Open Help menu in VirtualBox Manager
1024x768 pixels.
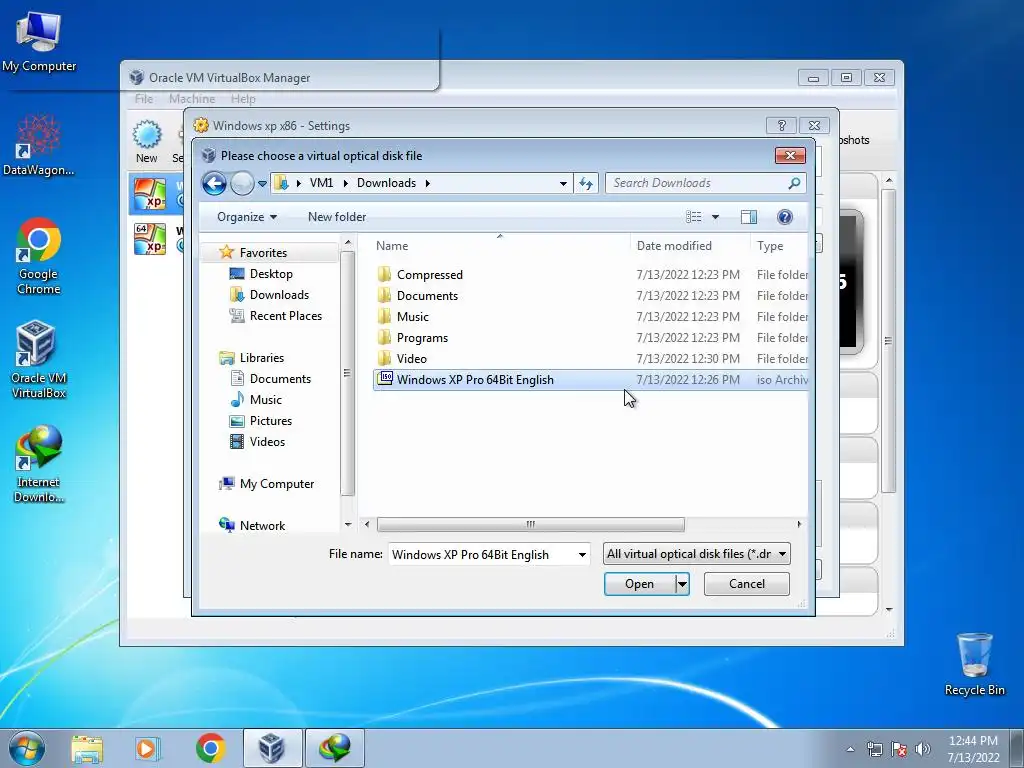click(x=243, y=99)
